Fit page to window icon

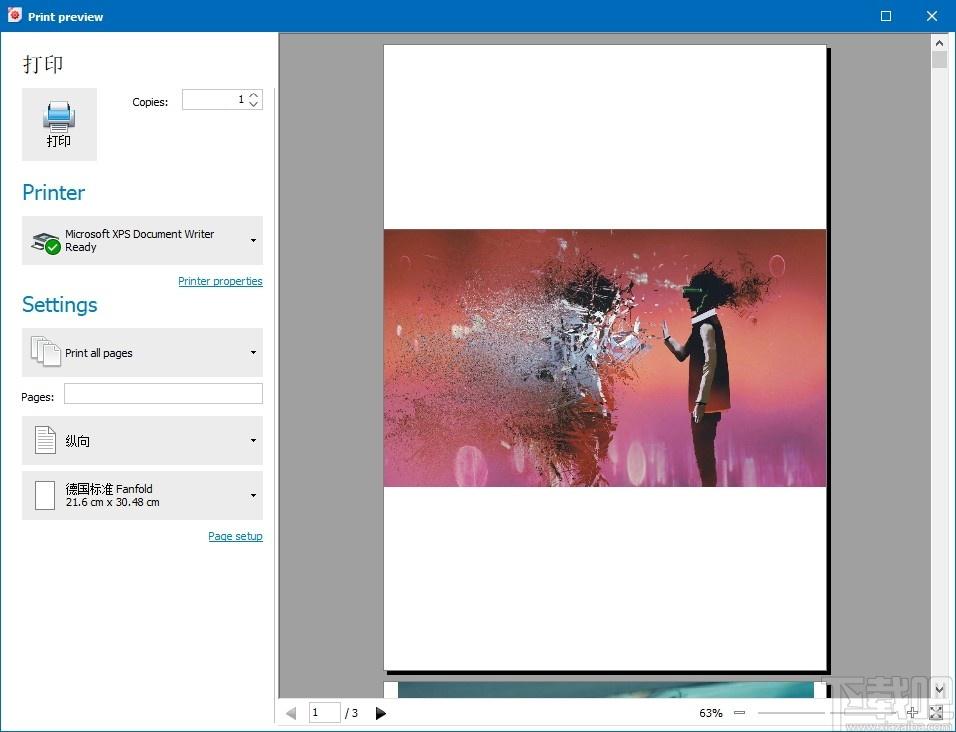(936, 712)
